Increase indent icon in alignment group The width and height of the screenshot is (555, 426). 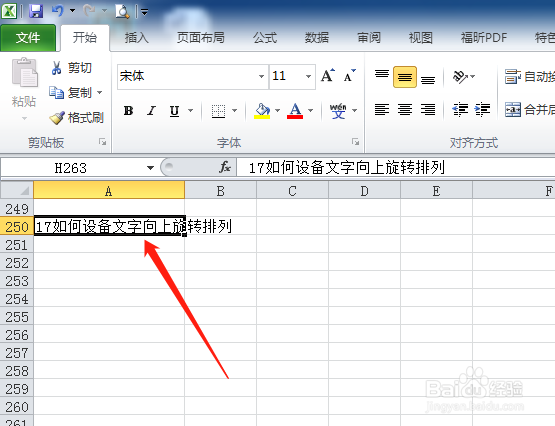482,110
